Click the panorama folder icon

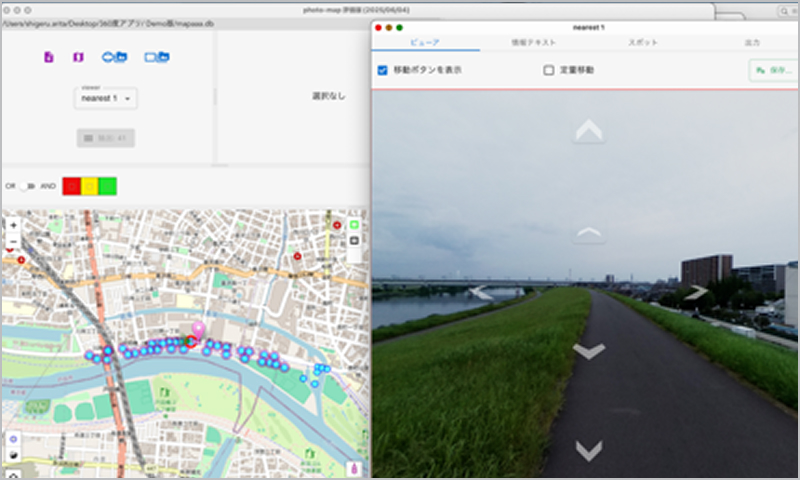click(114, 57)
